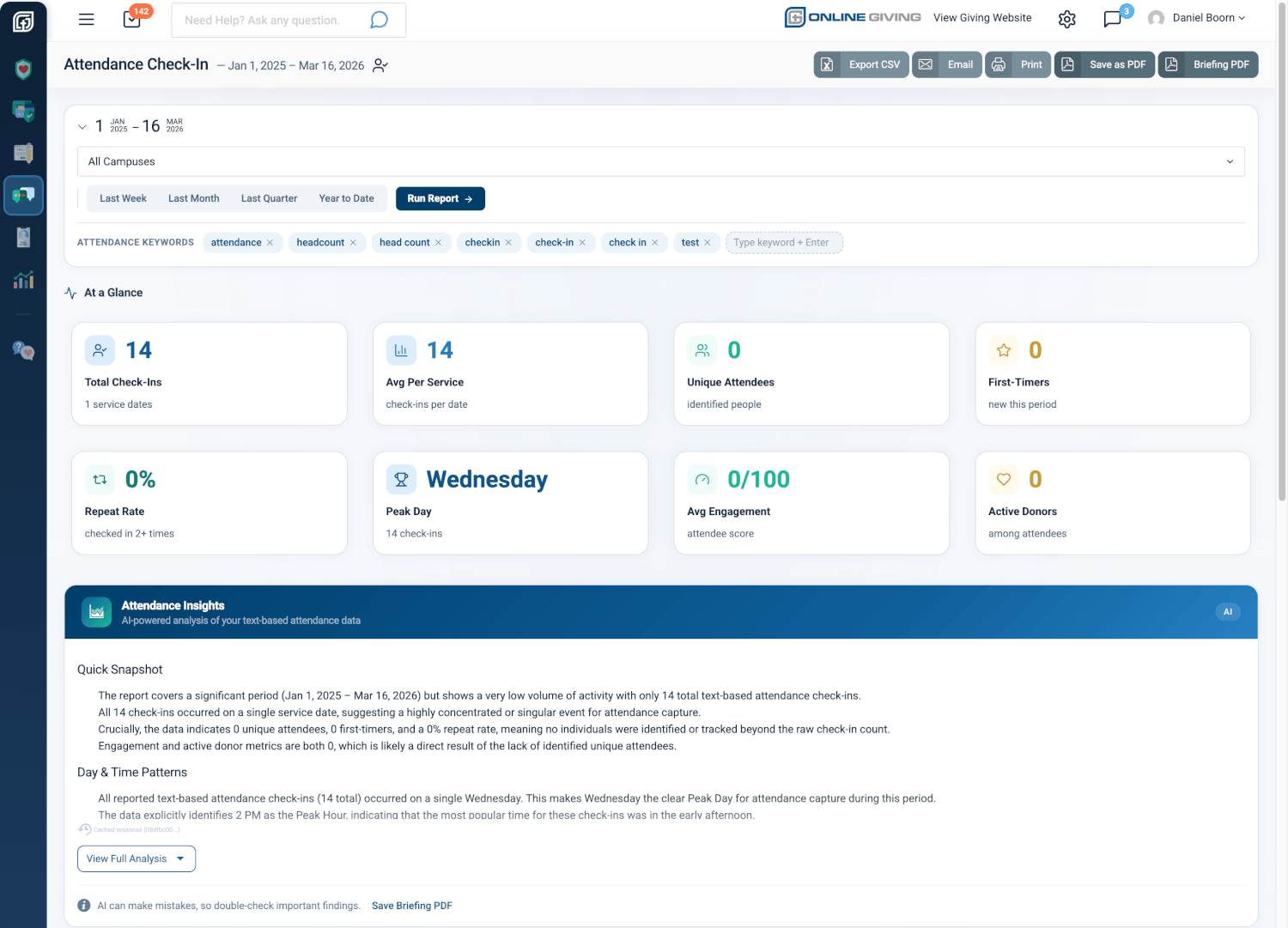Open the settings gear icon
This screenshot has height=928, width=1288.
1066,19
